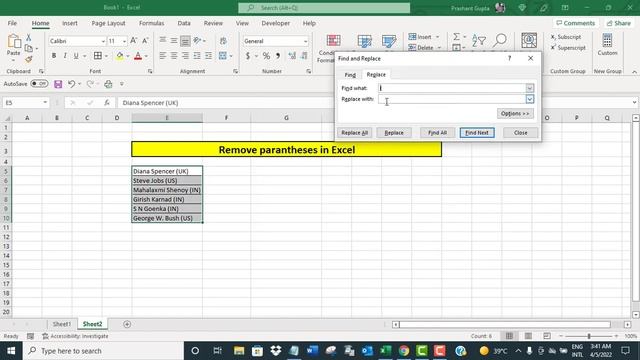Click the Quick Print icon
The height and width of the screenshot is (360, 640).
pyautogui.click(x=108, y=84)
